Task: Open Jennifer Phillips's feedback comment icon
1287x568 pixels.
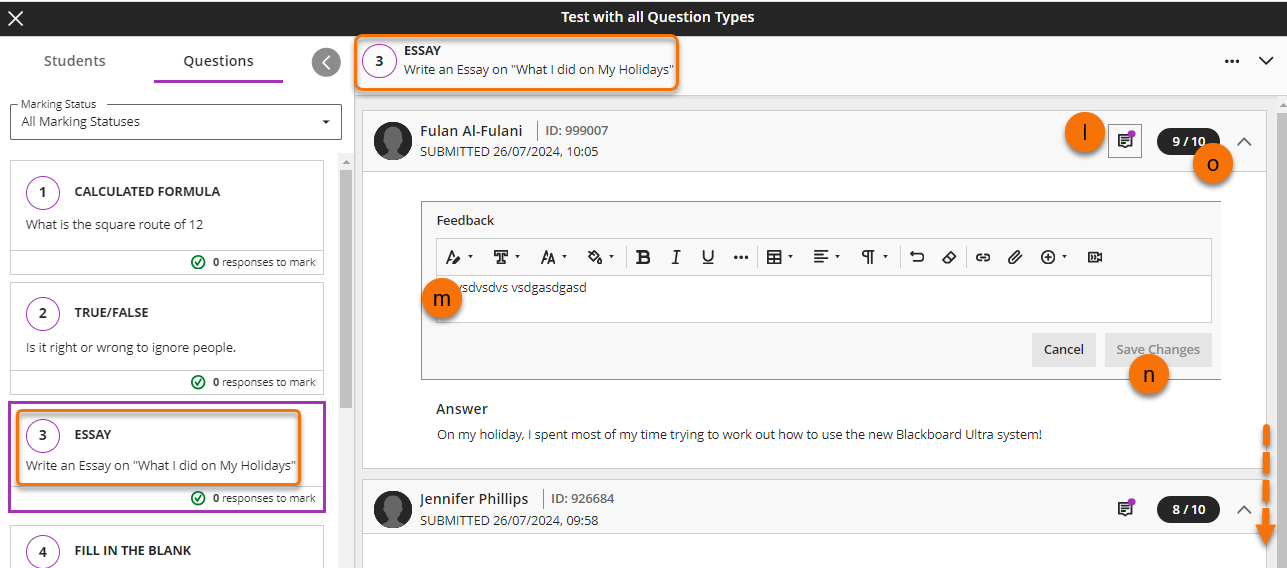Action: tap(1125, 509)
